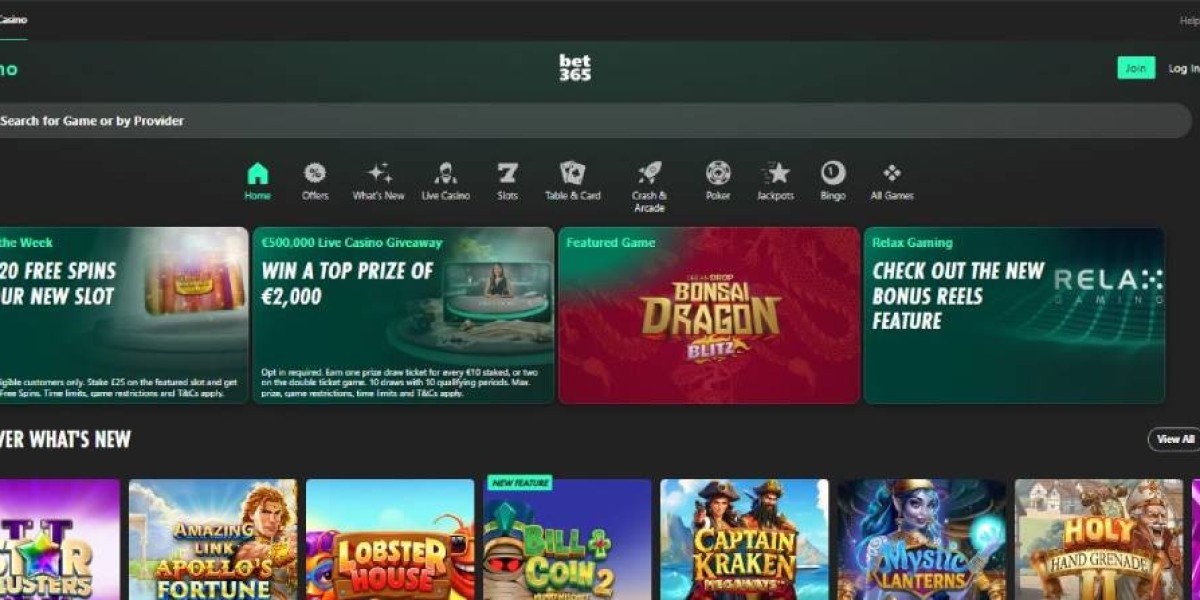
Task: Open the Home category icon
Action: coord(258,173)
